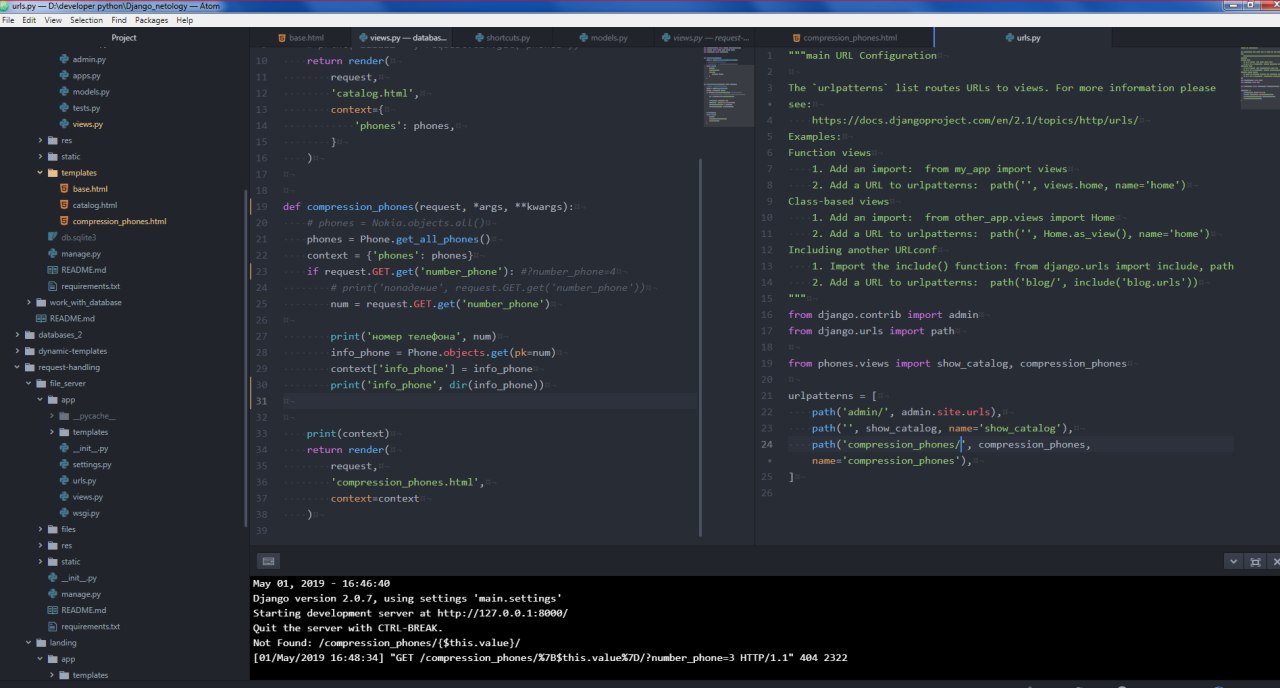Click line number 19 in left editor gutter

coord(262,206)
